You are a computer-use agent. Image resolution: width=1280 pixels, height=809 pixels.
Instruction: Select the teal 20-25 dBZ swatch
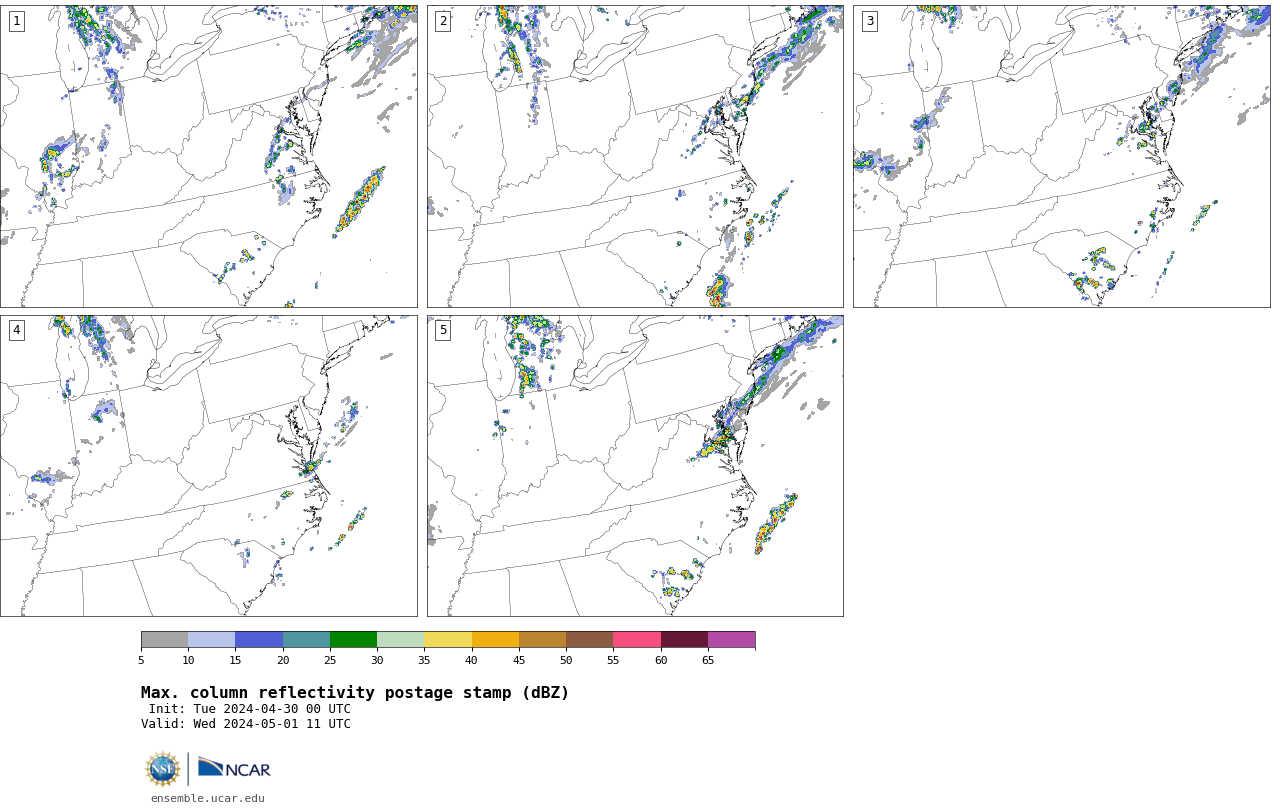pos(306,640)
